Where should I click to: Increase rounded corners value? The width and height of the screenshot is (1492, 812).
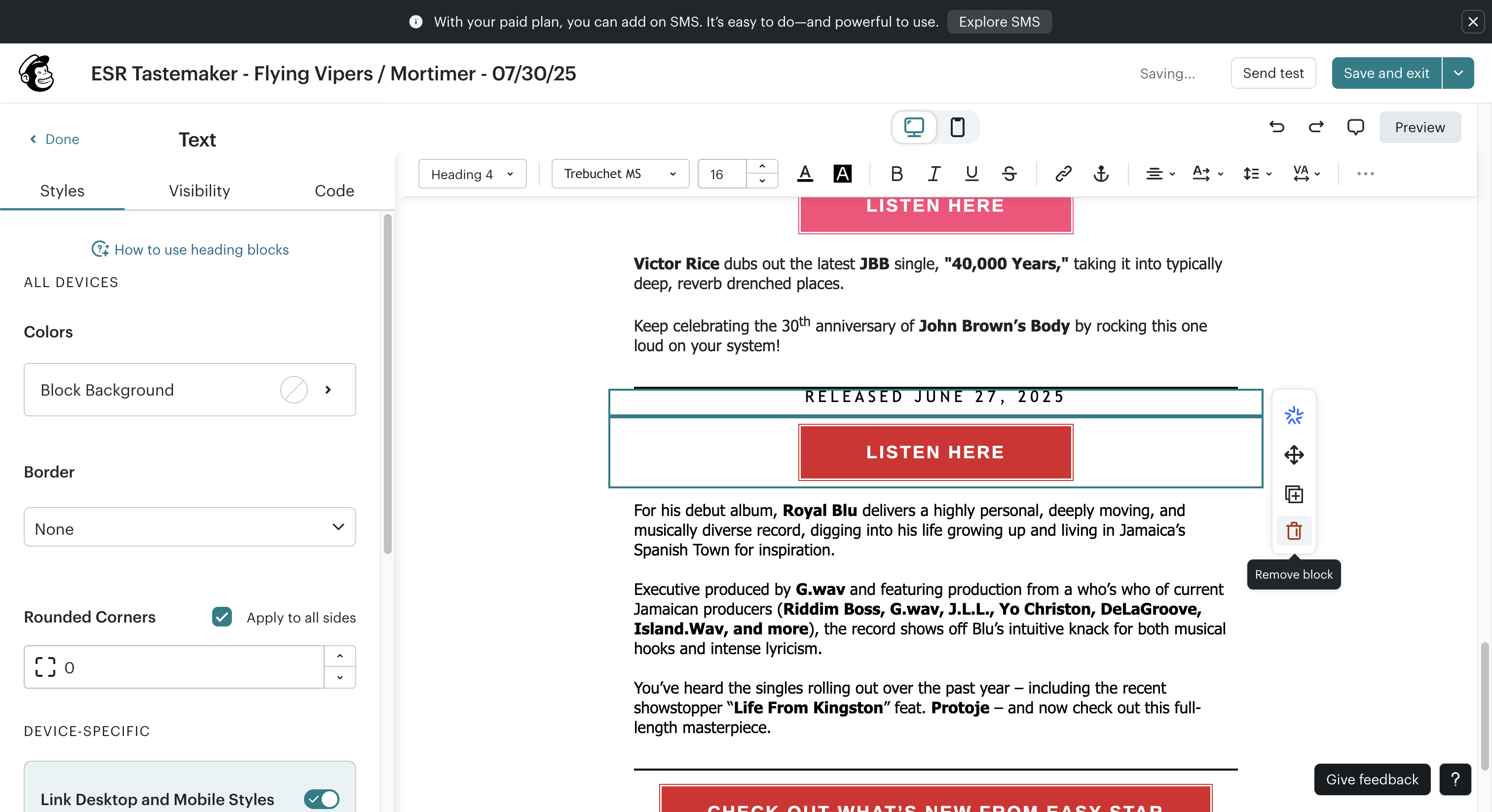point(340,656)
